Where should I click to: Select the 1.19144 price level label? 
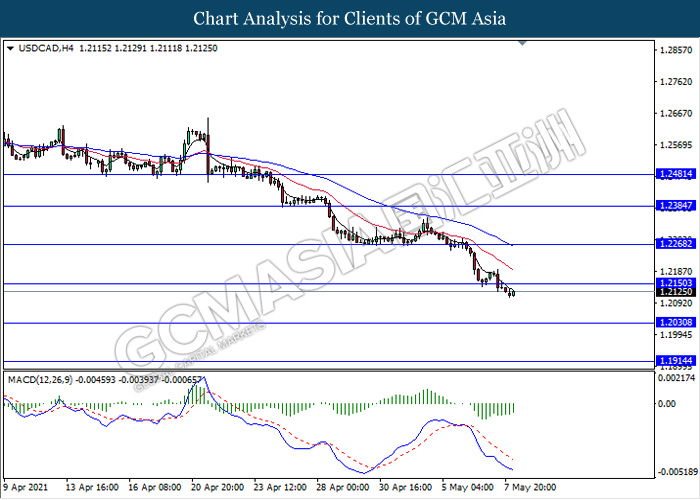tap(676, 361)
